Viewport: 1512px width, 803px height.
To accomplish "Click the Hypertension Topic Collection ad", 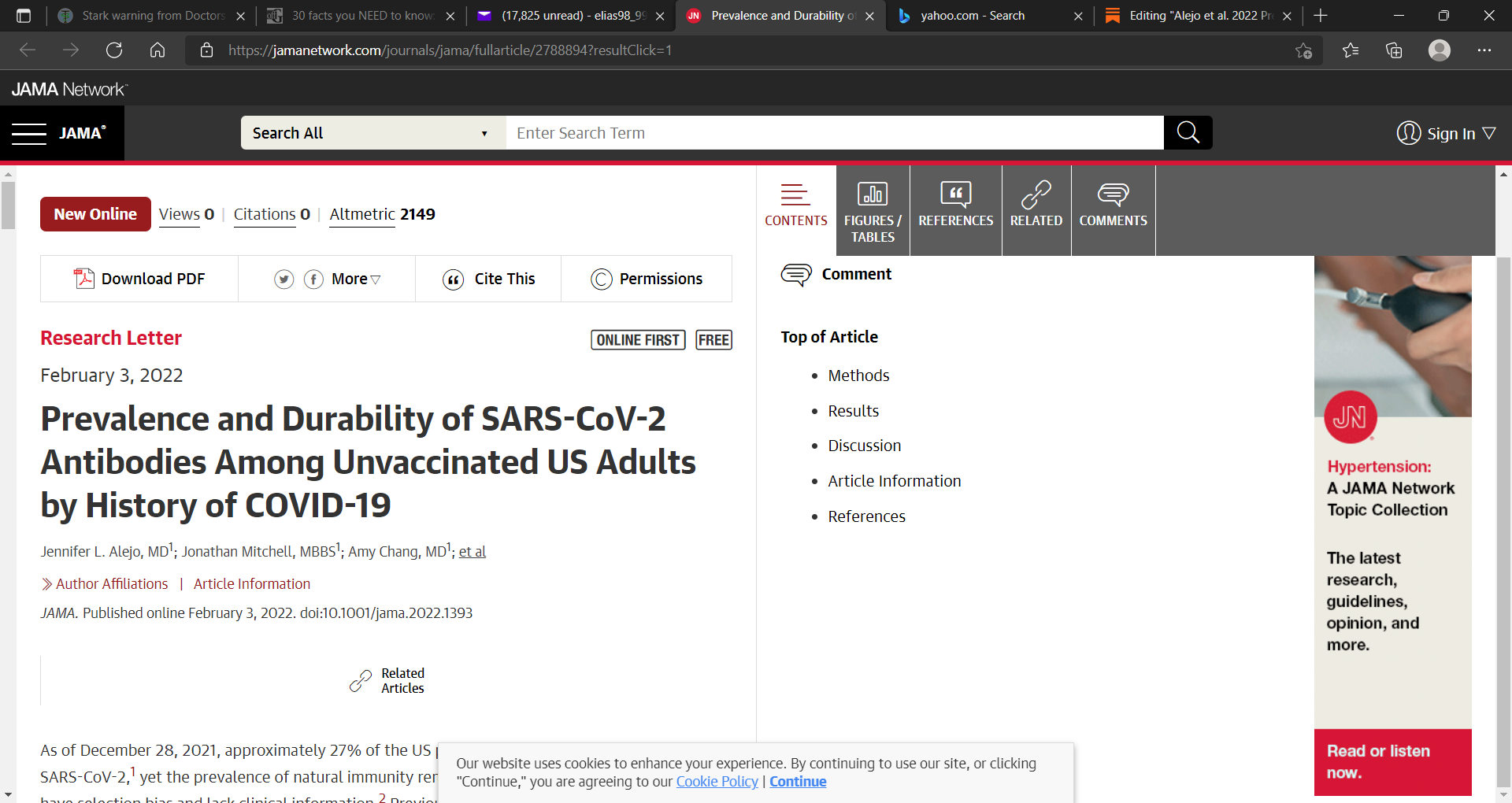I will (x=1392, y=492).
